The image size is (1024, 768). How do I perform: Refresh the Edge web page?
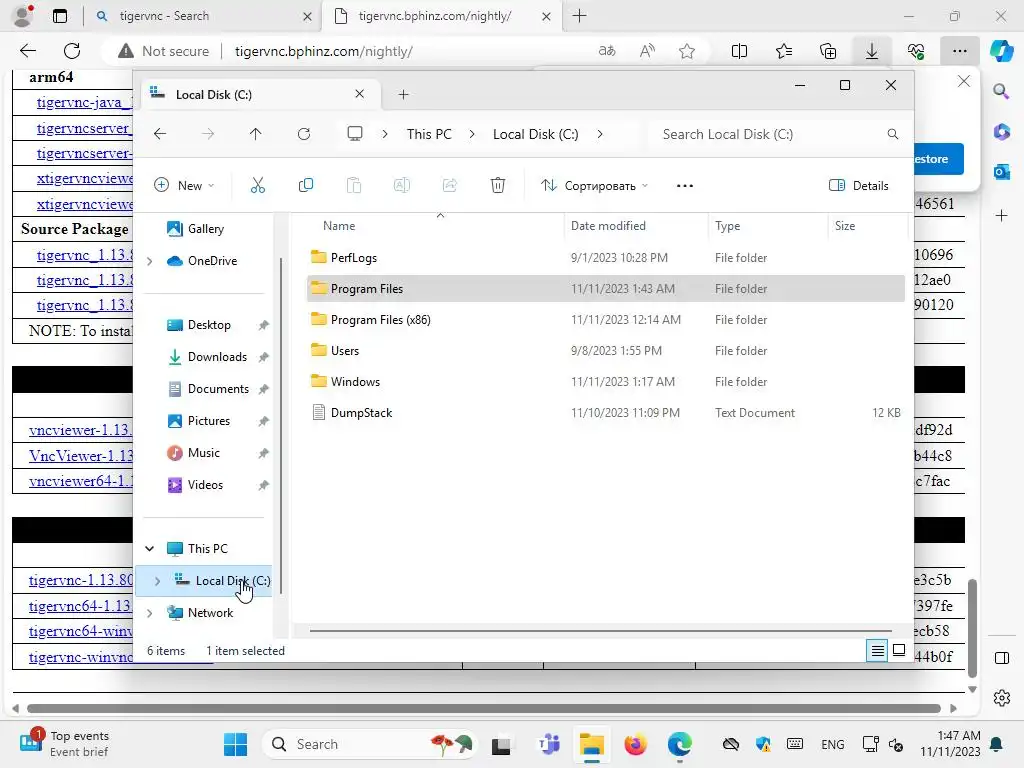click(x=72, y=51)
